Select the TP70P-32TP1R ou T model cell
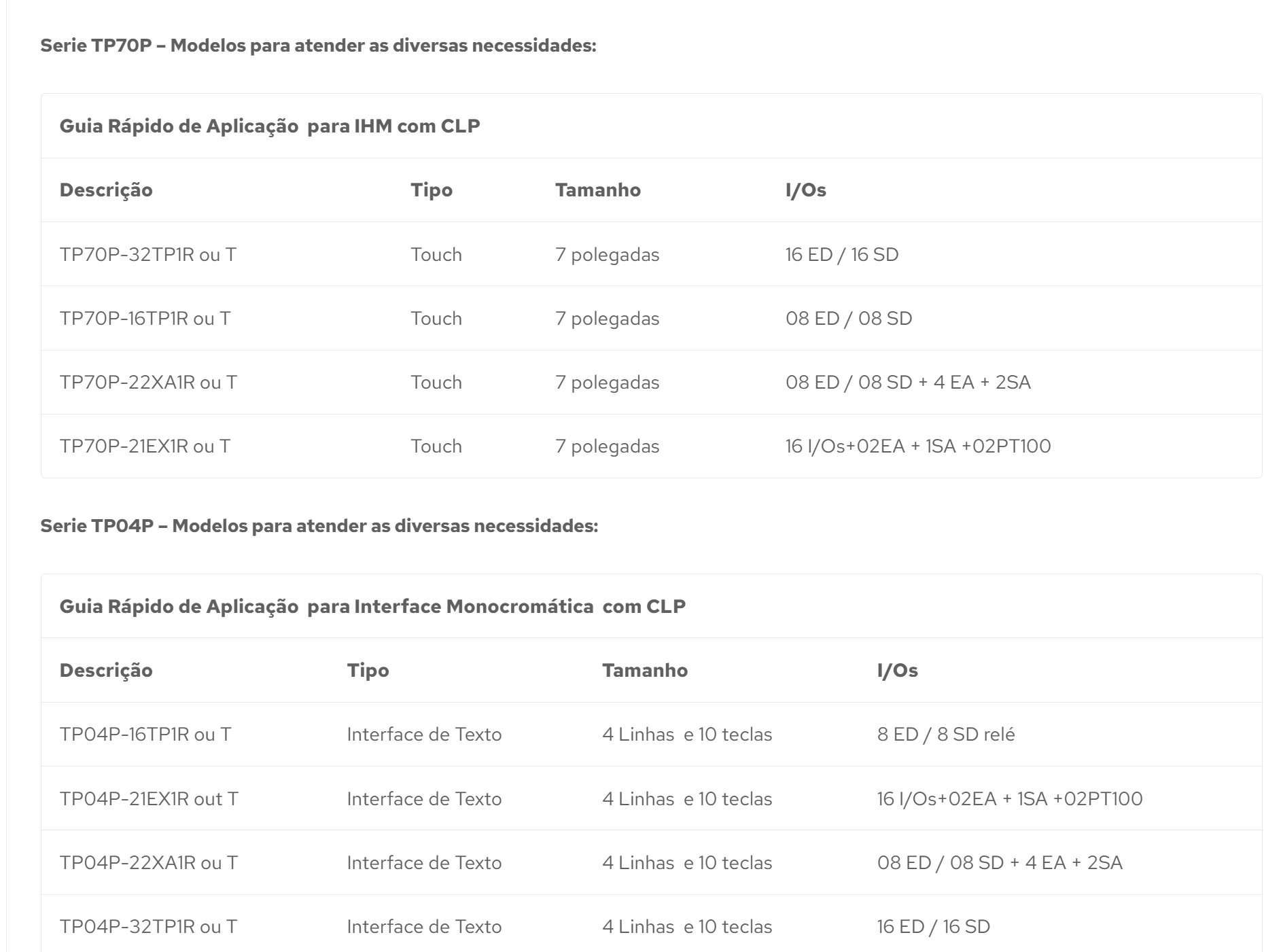The width and height of the screenshot is (1264, 952). pyautogui.click(x=147, y=255)
